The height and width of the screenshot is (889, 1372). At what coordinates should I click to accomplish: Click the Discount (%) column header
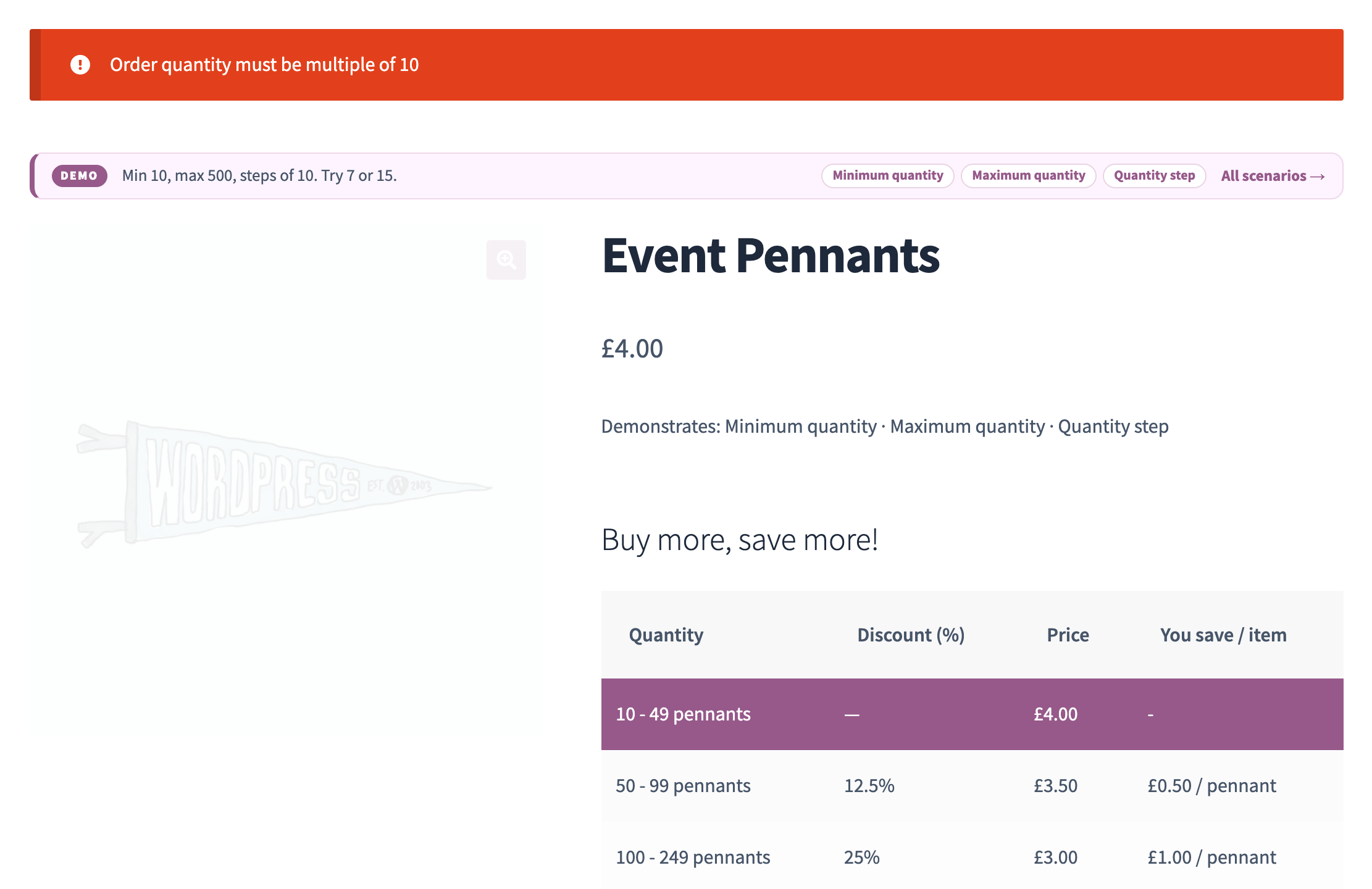[x=911, y=635]
